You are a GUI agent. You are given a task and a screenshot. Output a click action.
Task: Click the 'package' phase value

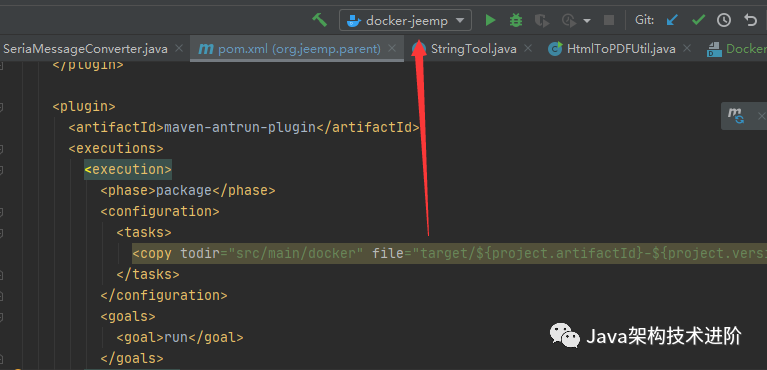tap(184, 190)
